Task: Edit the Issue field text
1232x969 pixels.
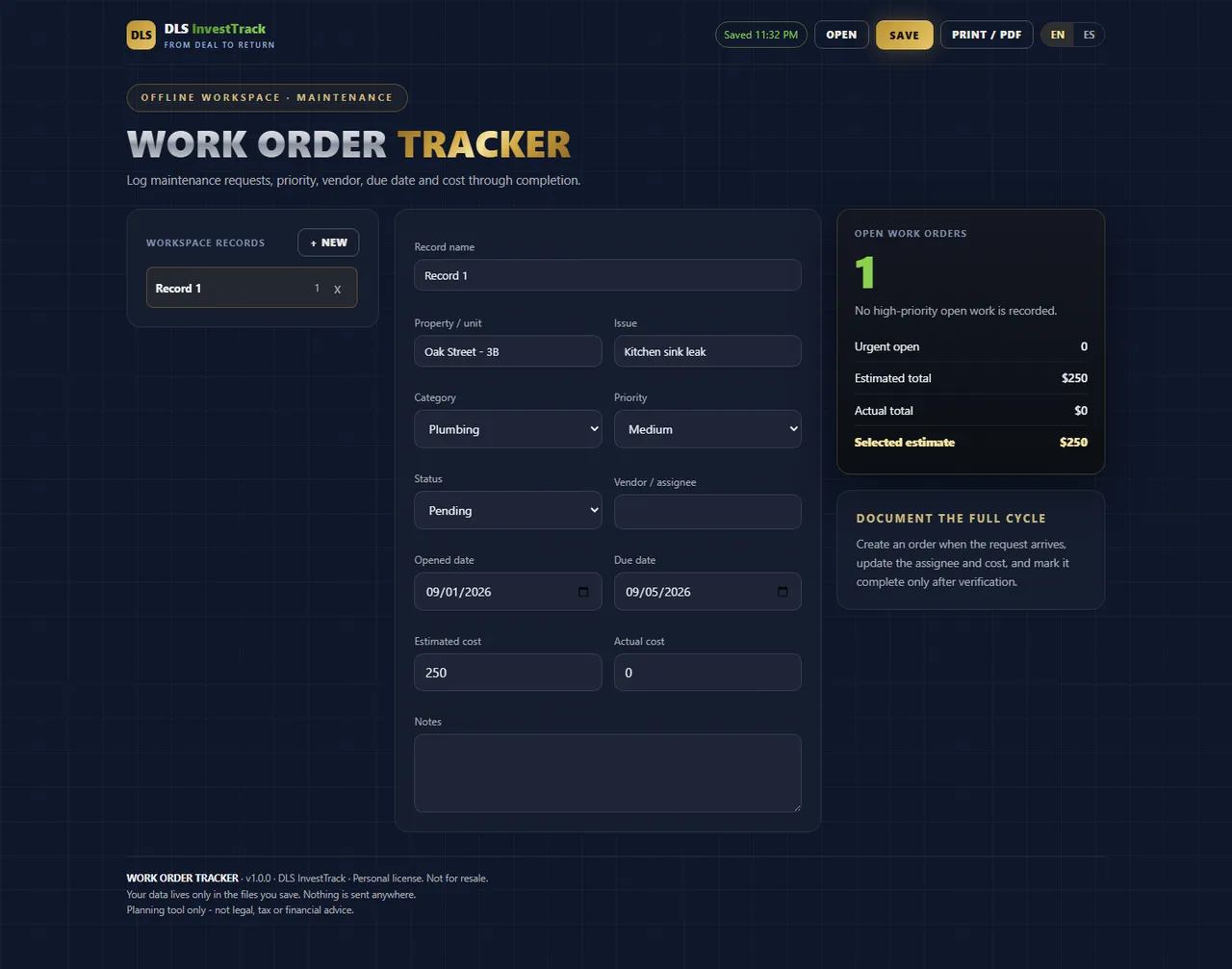Action: pyautogui.click(x=707, y=351)
